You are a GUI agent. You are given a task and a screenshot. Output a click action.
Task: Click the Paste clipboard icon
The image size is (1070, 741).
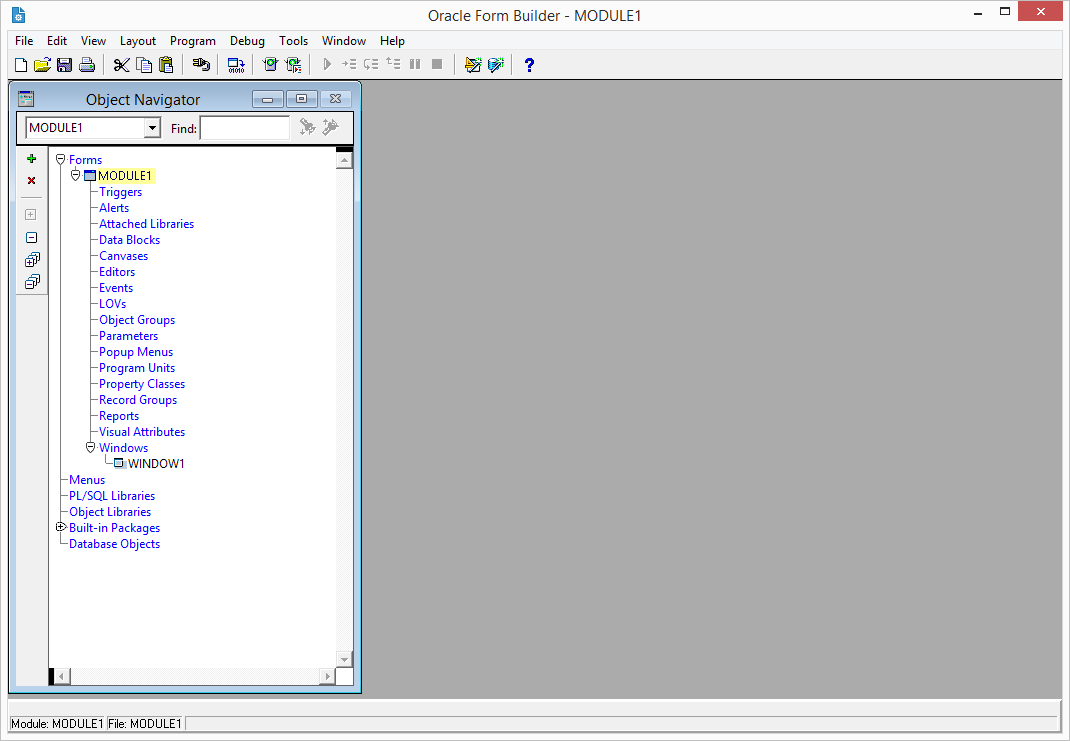166,65
